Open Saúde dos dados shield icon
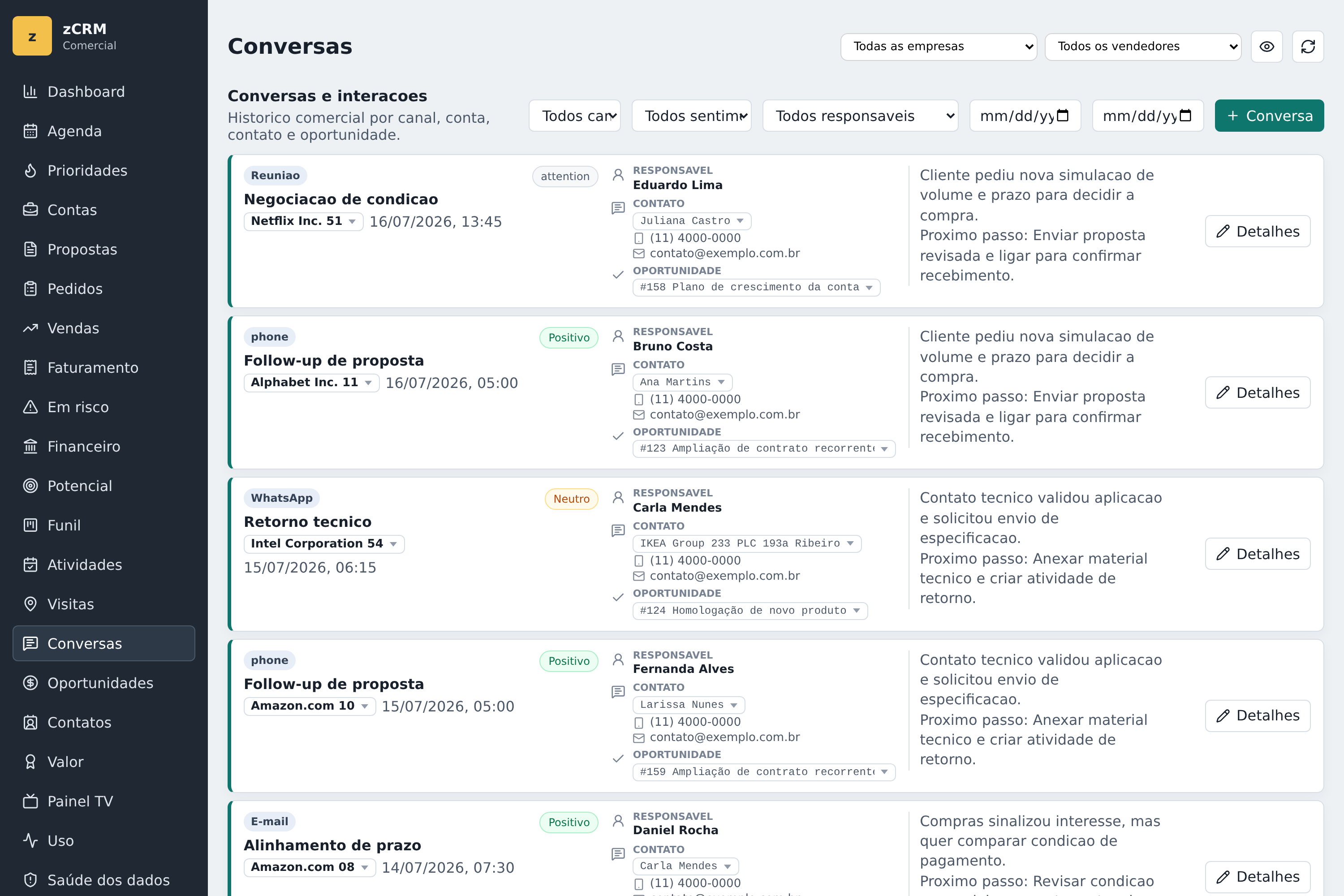This screenshot has height=896, width=1344. coord(30,880)
